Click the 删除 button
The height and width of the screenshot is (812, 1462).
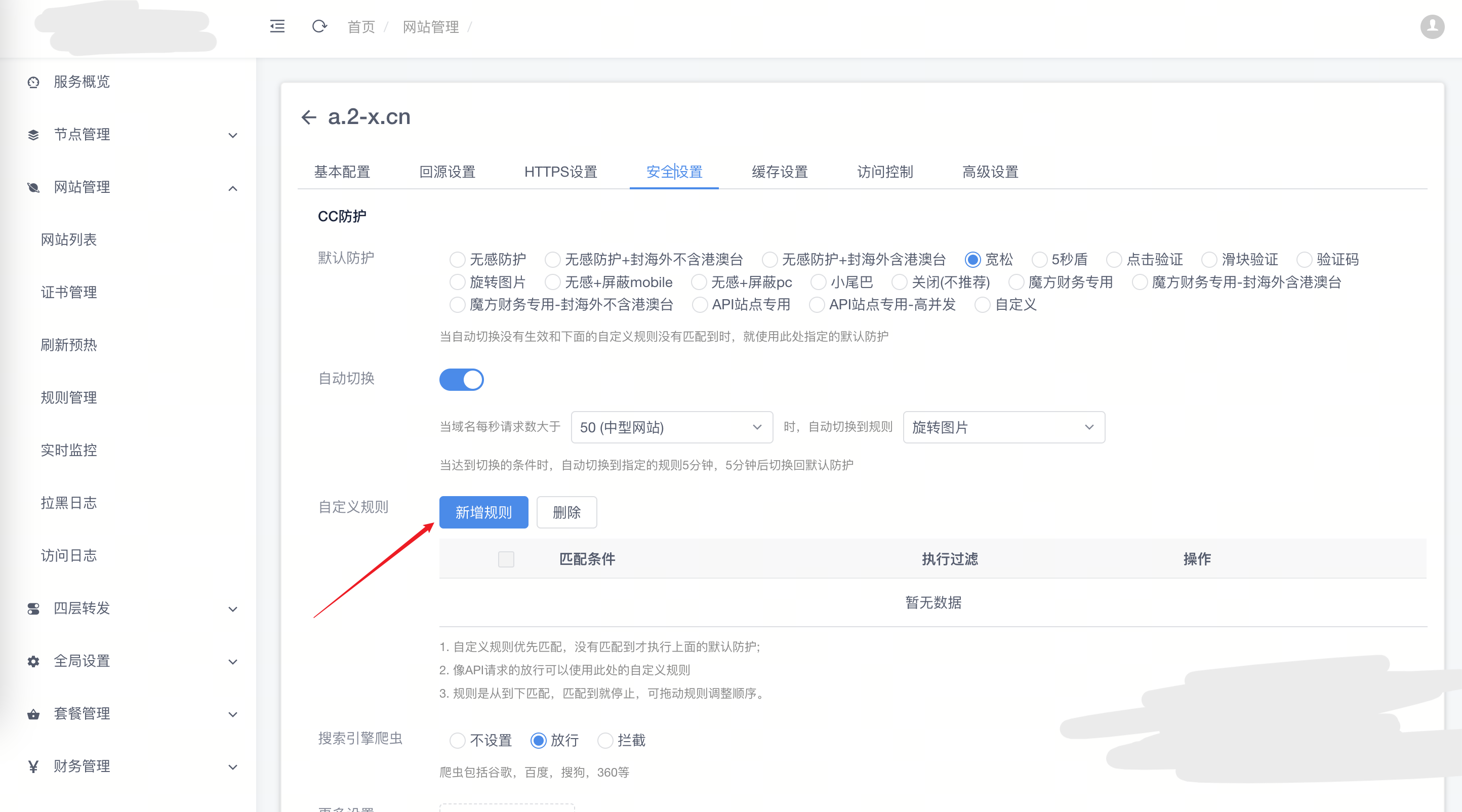pos(566,512)
